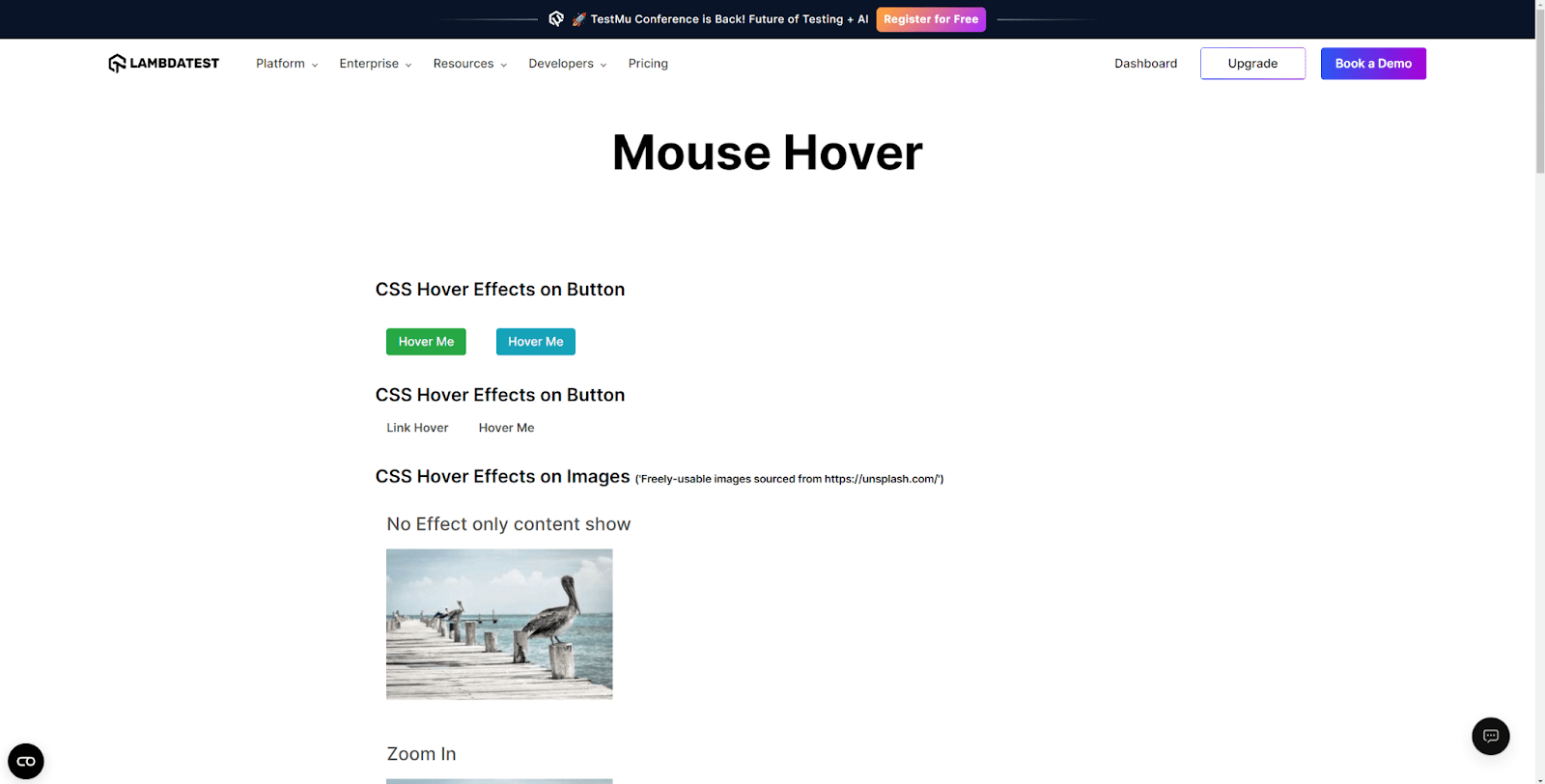The image size is (1545, 784).
Task: Open the chat support widget icon
Action: pos(1490,736)
